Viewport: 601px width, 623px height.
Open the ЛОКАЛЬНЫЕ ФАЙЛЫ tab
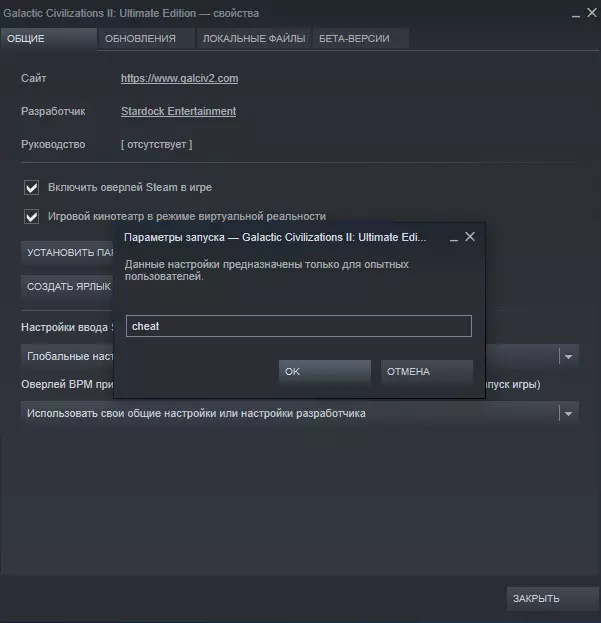pyautogui.click(x=254, y=39)
